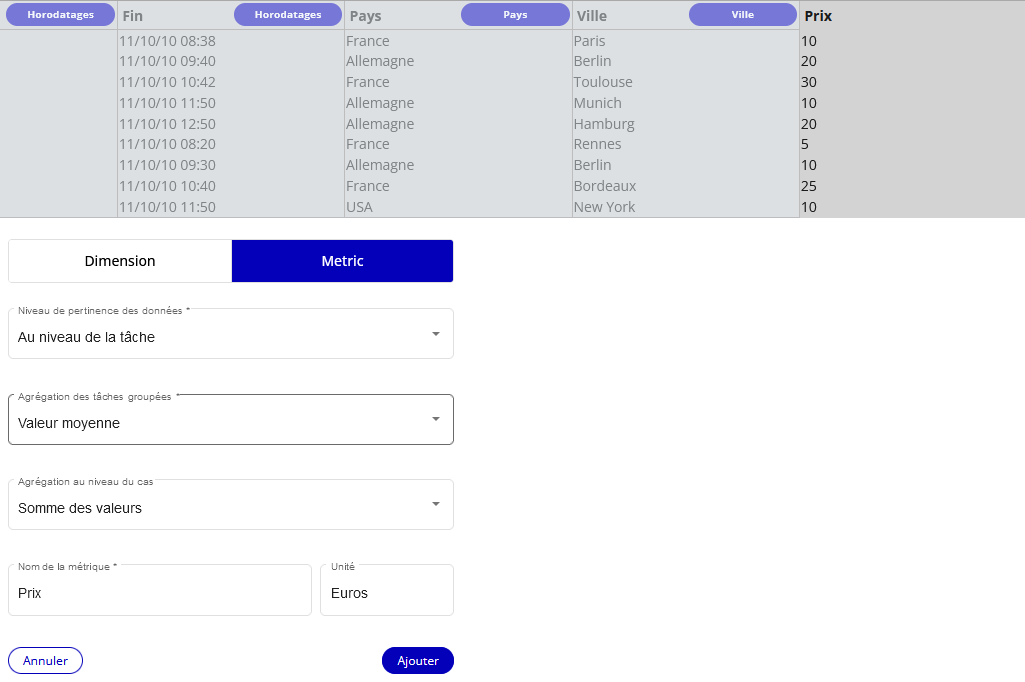Open the Niveau de pertinence des données dropdown

pos(230,334)
